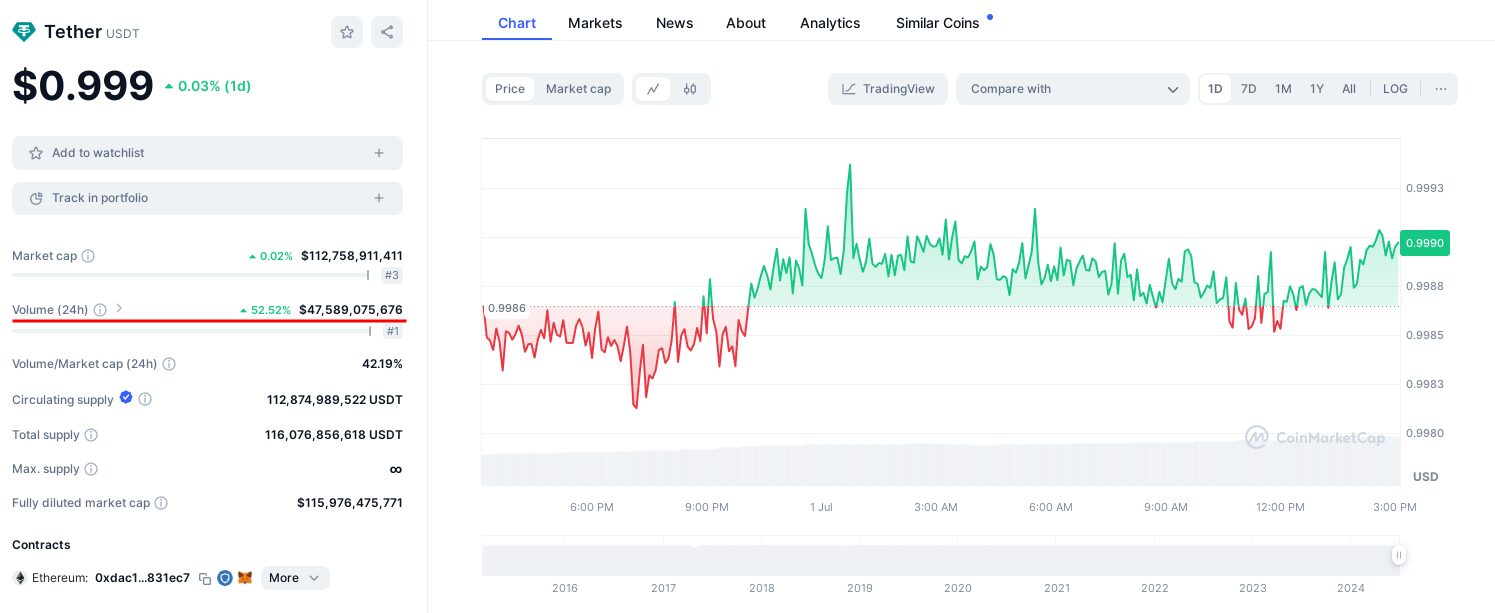
Task: Switch to candlestick chart view icon
Action: 690,89
